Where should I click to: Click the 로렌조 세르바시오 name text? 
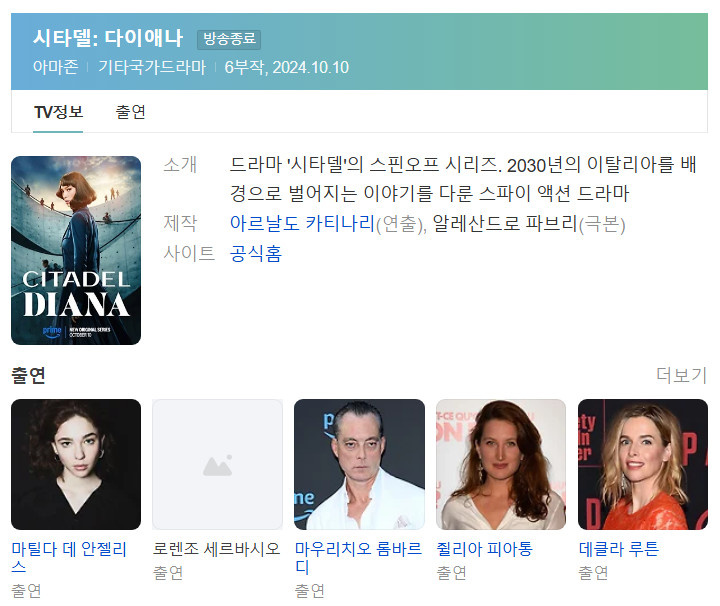(x=216, y=549)
